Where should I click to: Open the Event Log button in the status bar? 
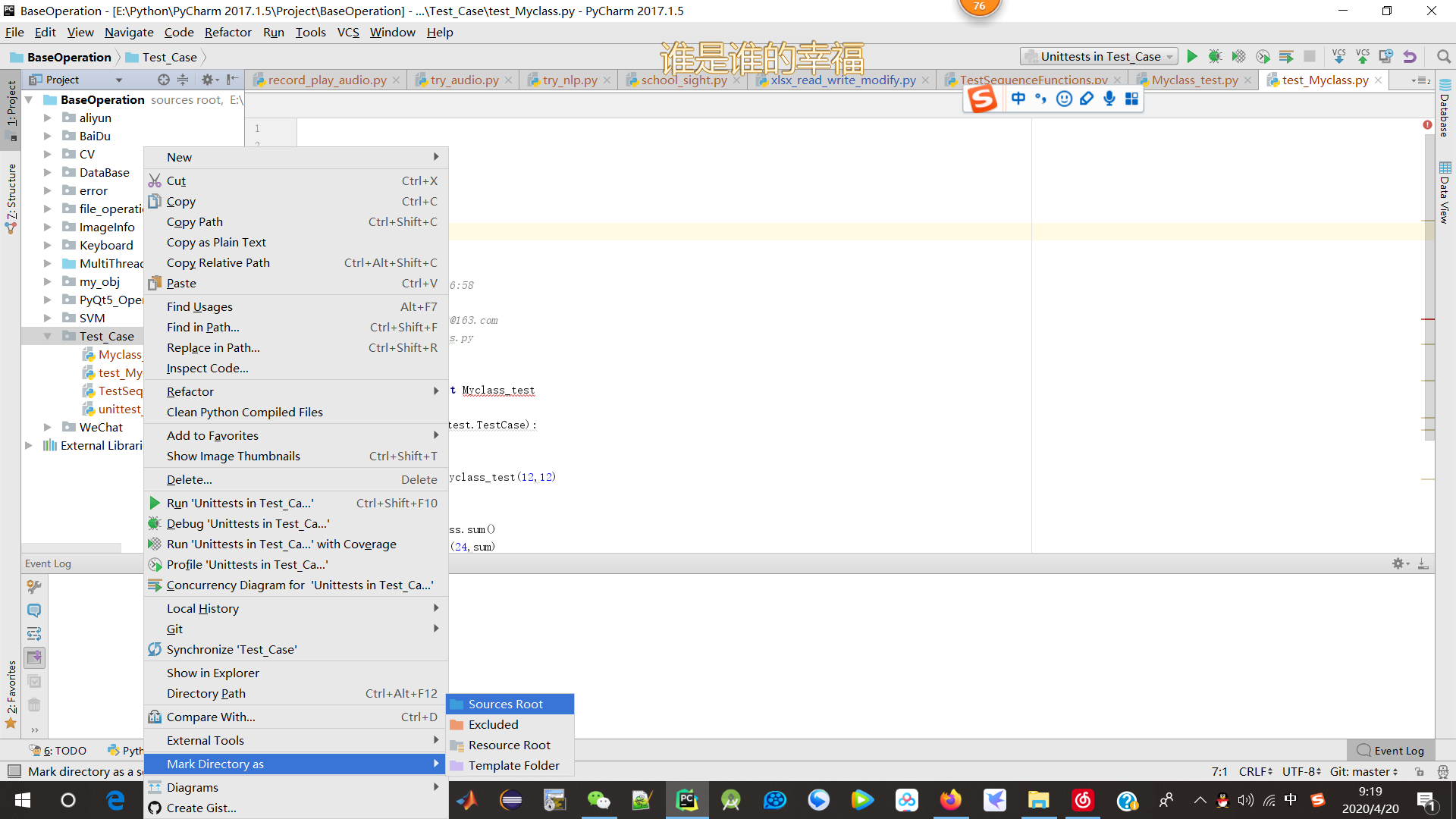[x=1391, y=751]
